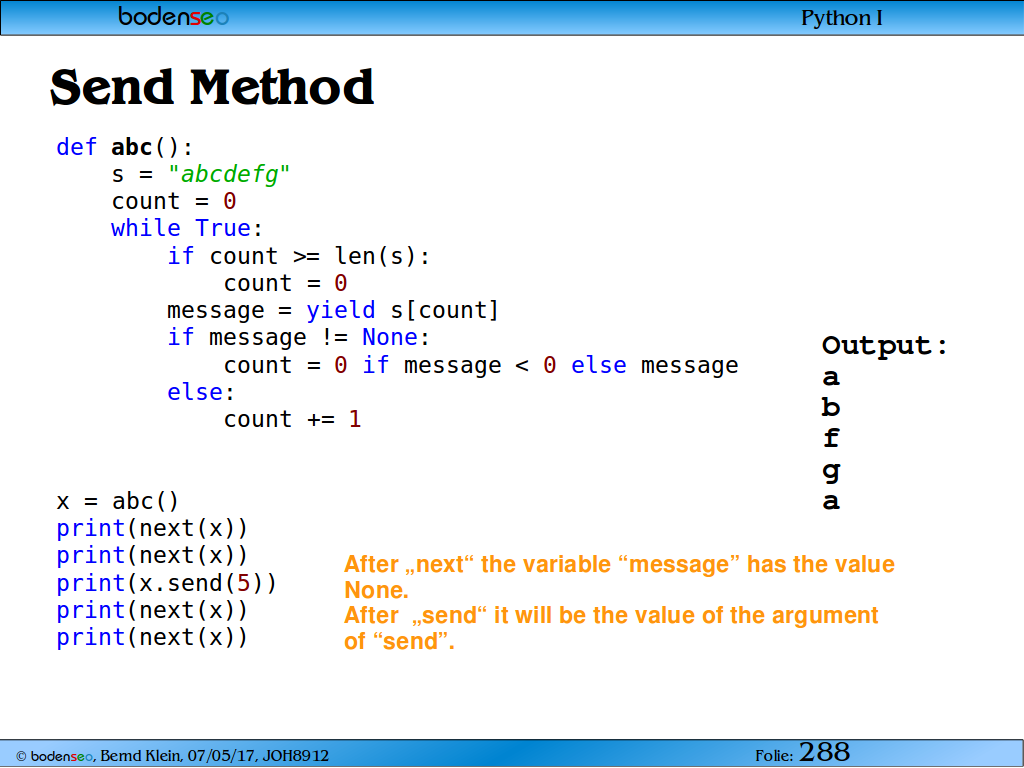Click the 'def abc():' code line
1024x768 pixels.
(x=124, y=147)
